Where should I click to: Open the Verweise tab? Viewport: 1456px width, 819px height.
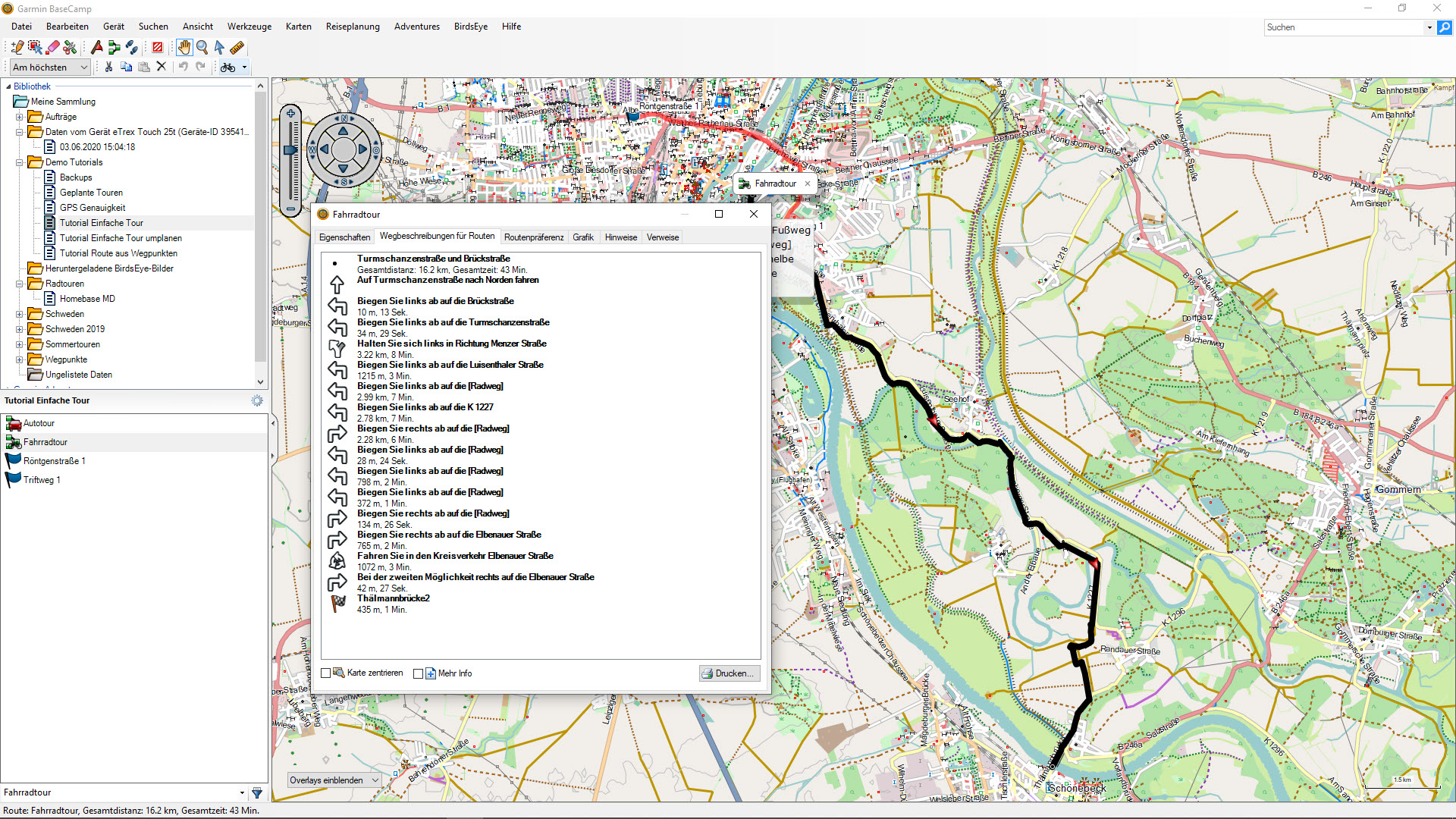(663, 237)
